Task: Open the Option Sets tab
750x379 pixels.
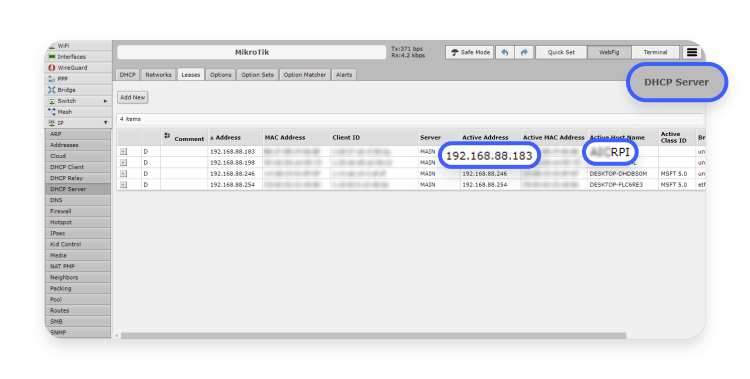Action: point(257,75)
